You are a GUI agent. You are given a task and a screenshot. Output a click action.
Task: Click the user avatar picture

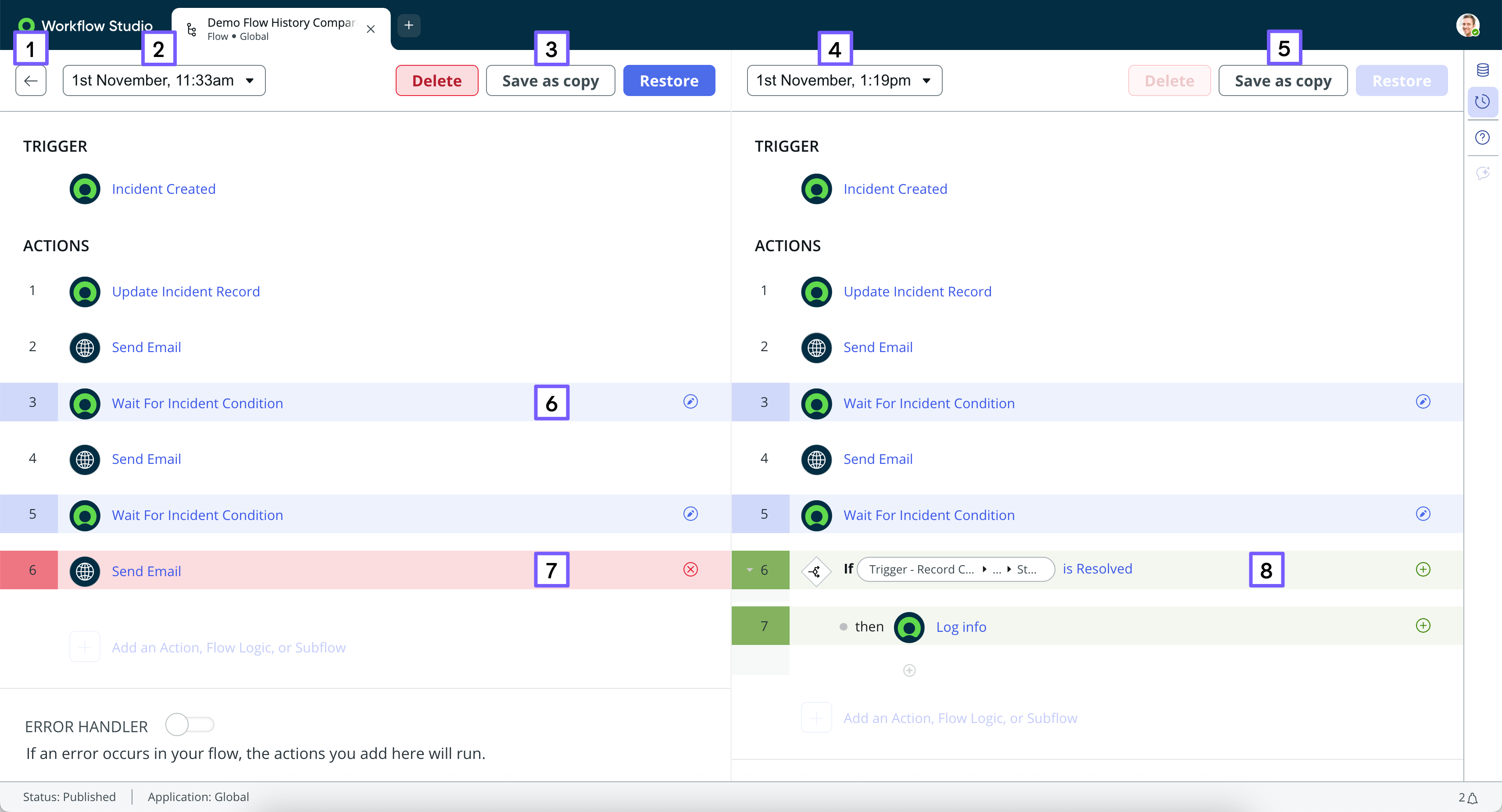tap(1467, 25)
